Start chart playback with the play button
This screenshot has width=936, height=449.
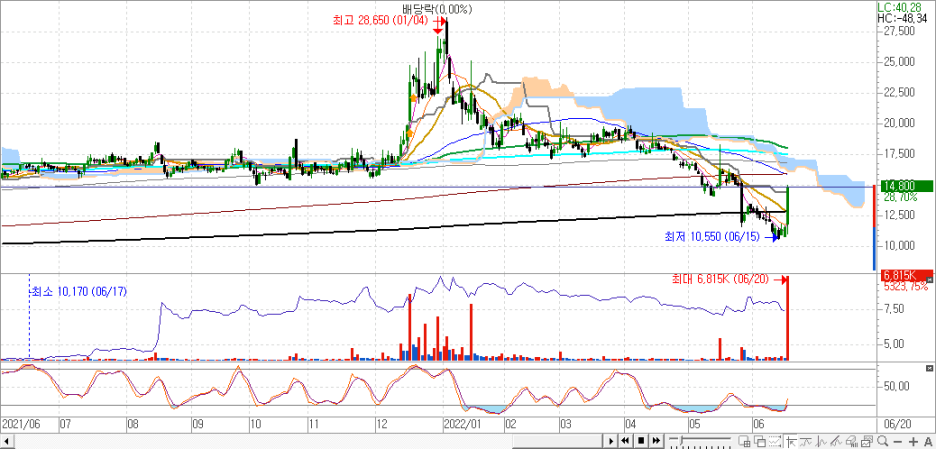click(611, 441)
